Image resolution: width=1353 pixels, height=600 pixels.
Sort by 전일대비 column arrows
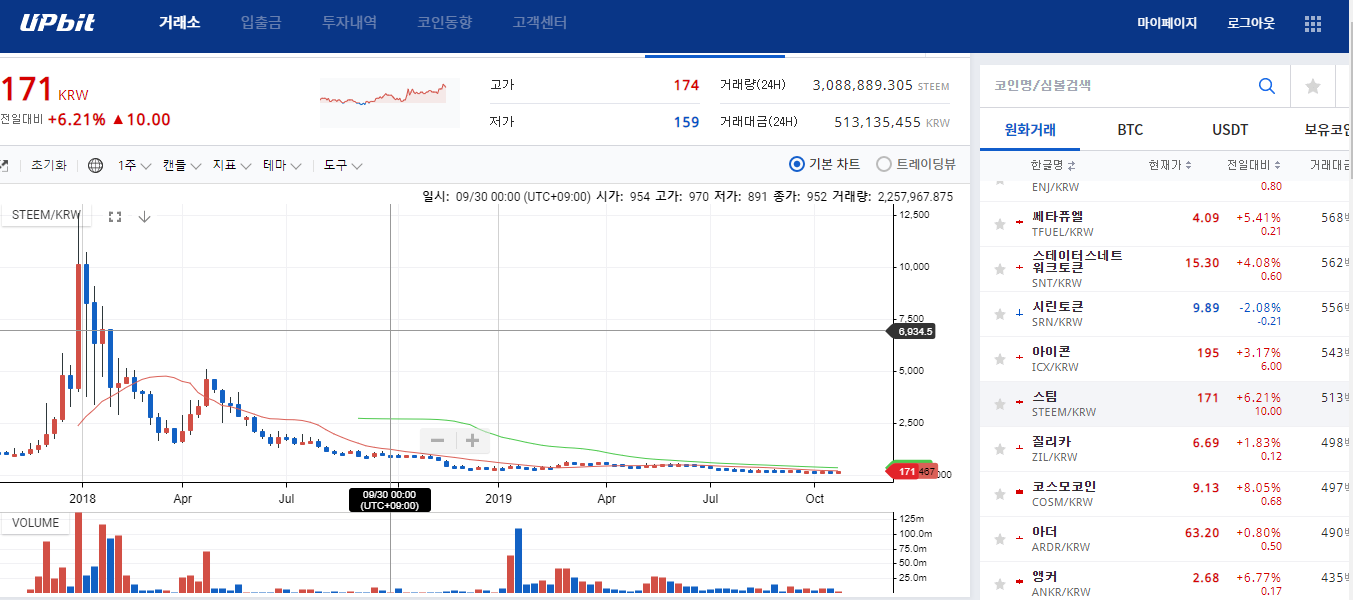[1276, 165]
